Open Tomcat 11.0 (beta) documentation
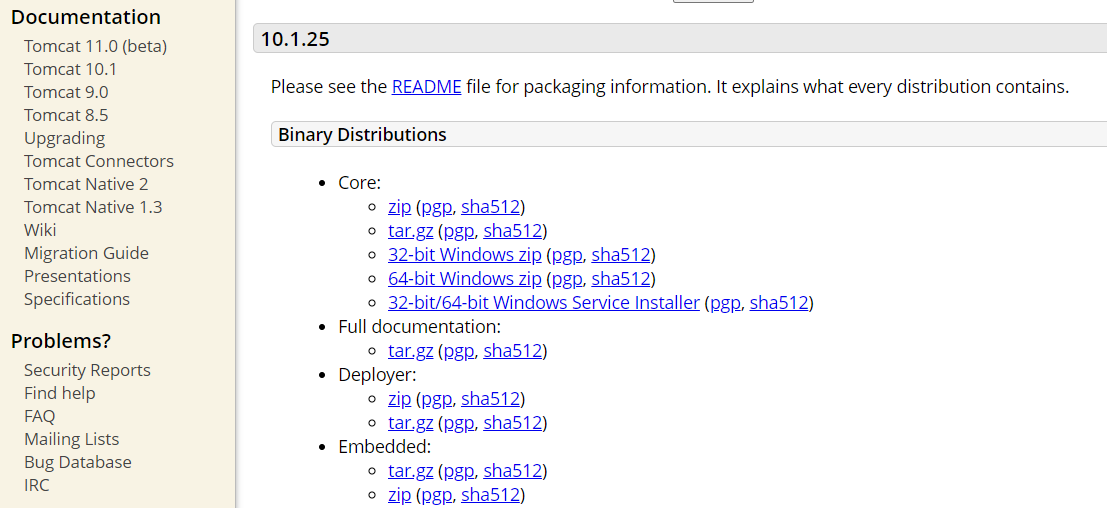The width and height of the screenshot is (1107, 508). click(x=95, y=46)
